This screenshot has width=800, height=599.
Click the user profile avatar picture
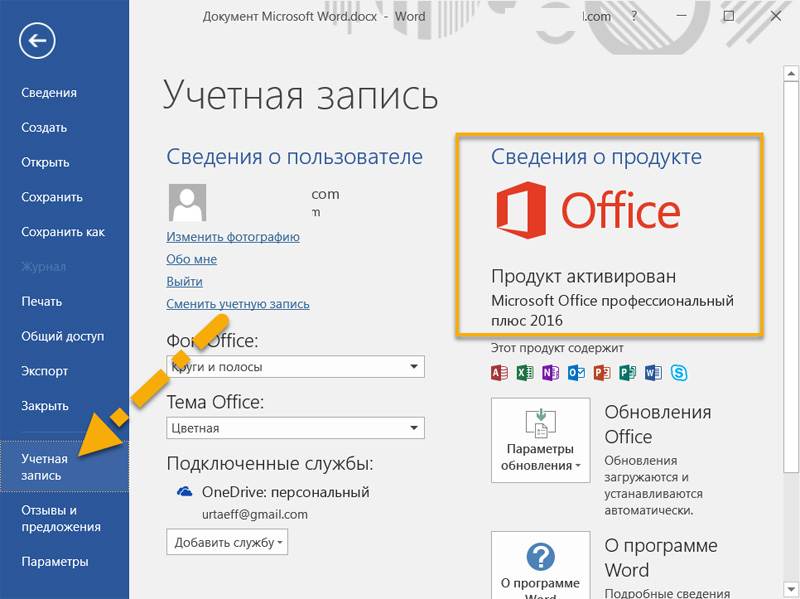(187, 203)
